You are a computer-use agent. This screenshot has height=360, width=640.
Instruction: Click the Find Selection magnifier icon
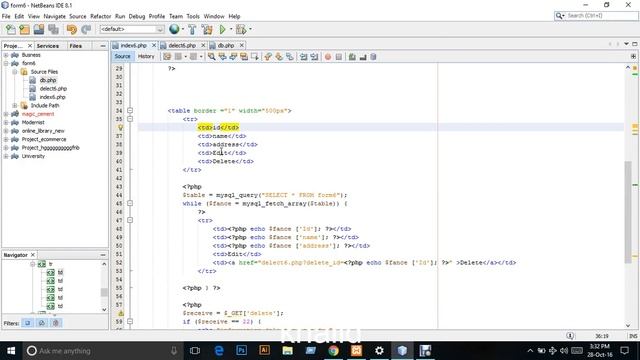(211, 57)
